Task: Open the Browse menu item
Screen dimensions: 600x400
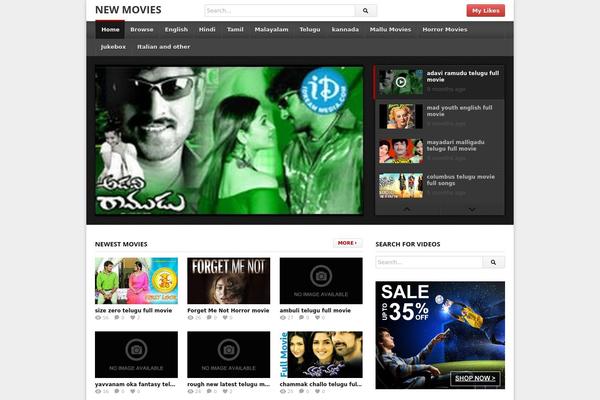Action: (x=142, y=30)
